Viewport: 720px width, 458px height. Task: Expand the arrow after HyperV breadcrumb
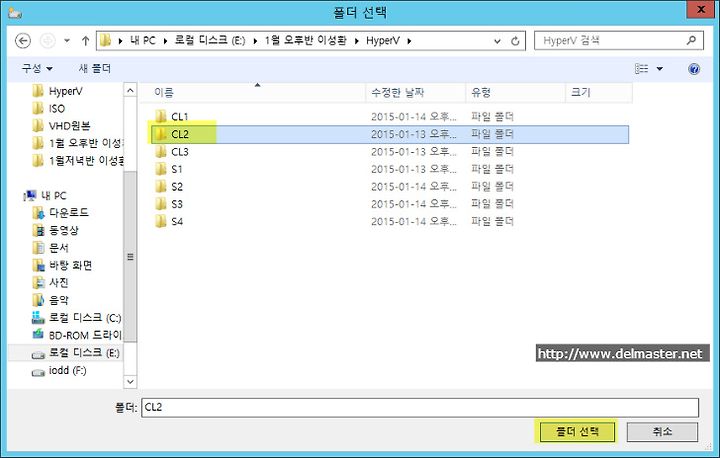[x=409, y=41]
